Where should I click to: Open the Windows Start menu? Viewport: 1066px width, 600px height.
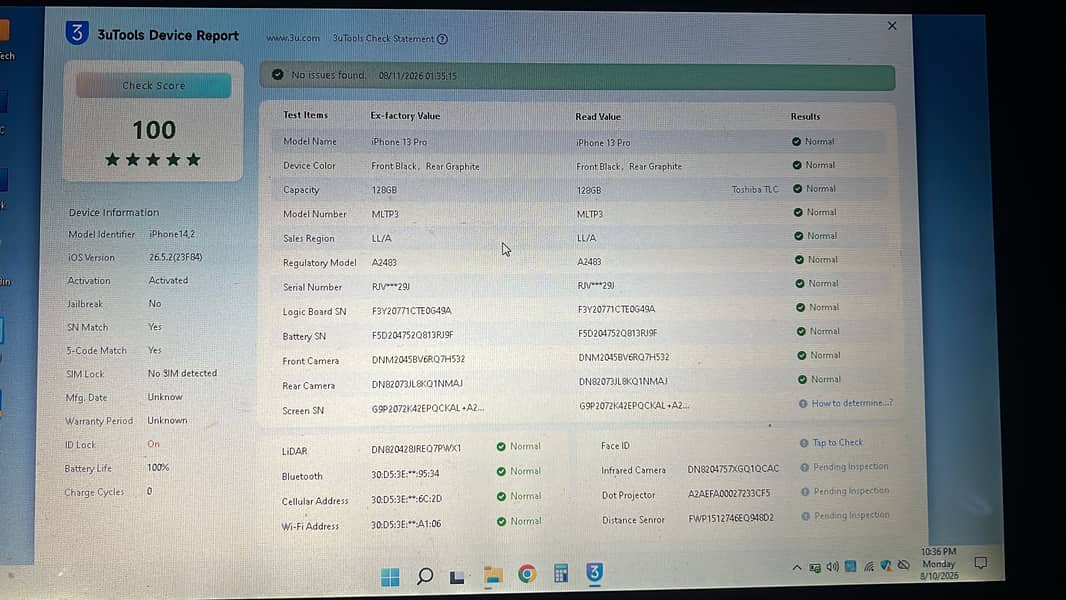click(390, 577)
